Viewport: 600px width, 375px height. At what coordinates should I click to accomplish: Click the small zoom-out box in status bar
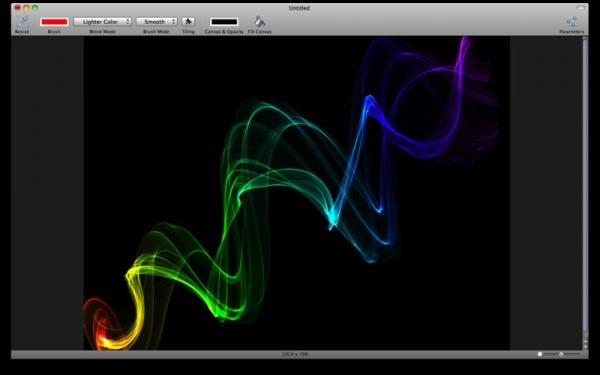click(x=540, y=354)
